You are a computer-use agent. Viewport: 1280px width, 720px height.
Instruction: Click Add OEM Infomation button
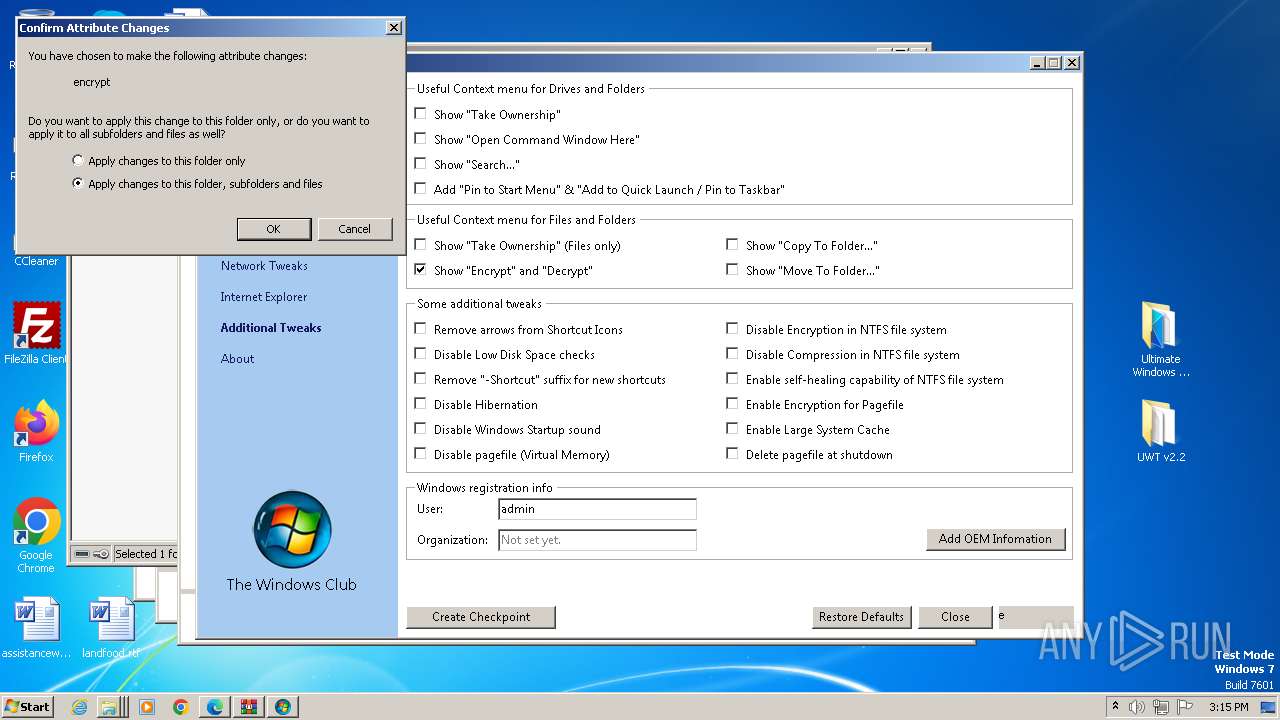pos(995,539)
